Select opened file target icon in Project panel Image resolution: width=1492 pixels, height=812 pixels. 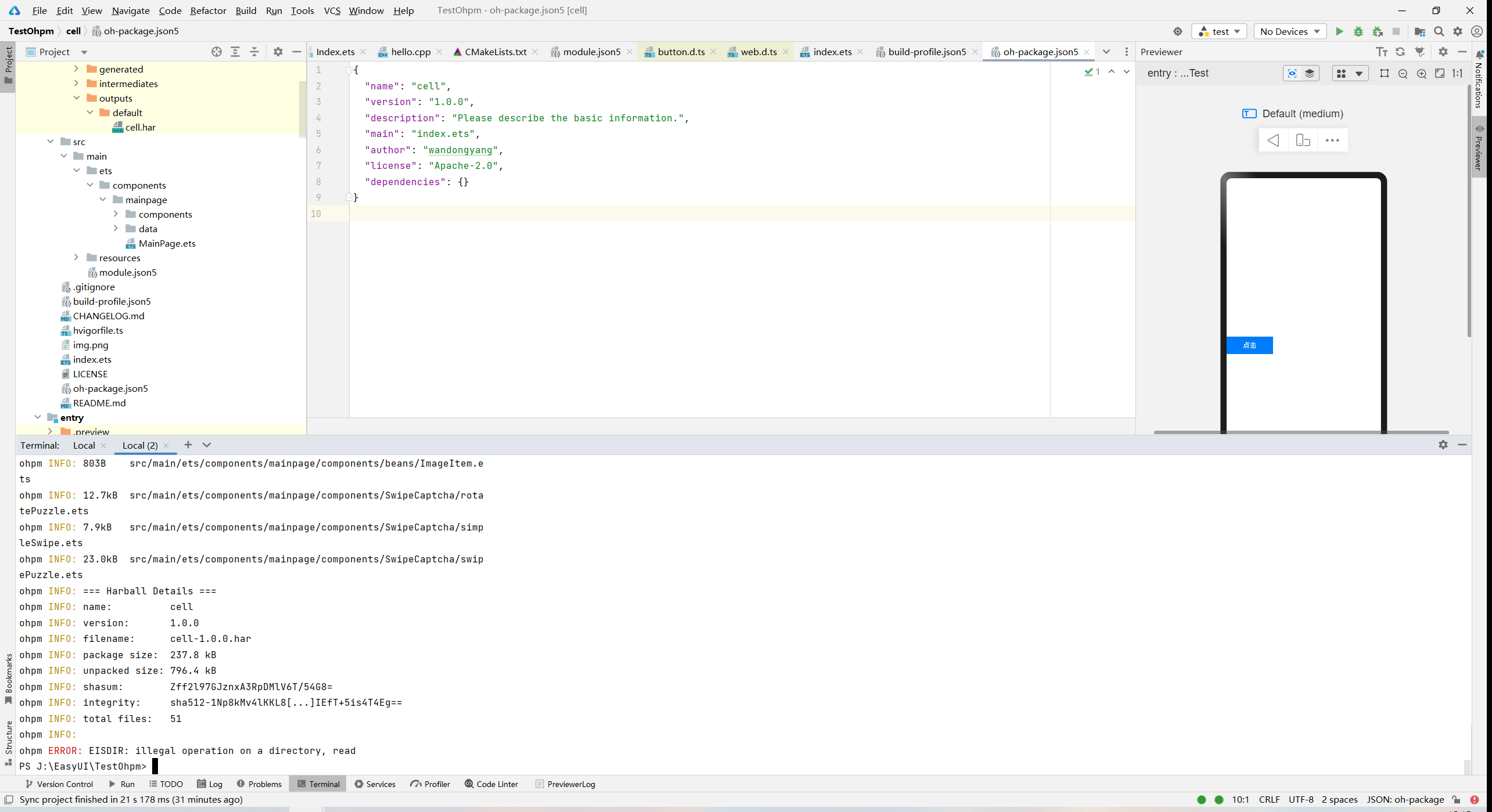[217, 52]
